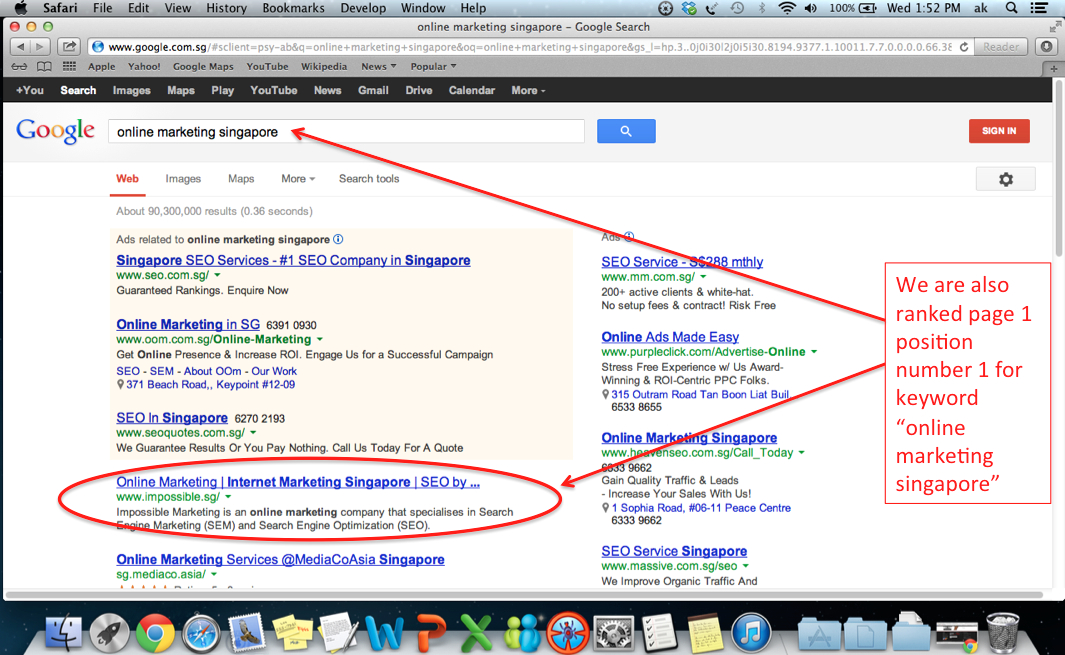This screenshot has height=655, width=1065.
Task: Open dropdown arrow next to www.seoquotes.com.sg/
Action: click(x=253, y=433)
